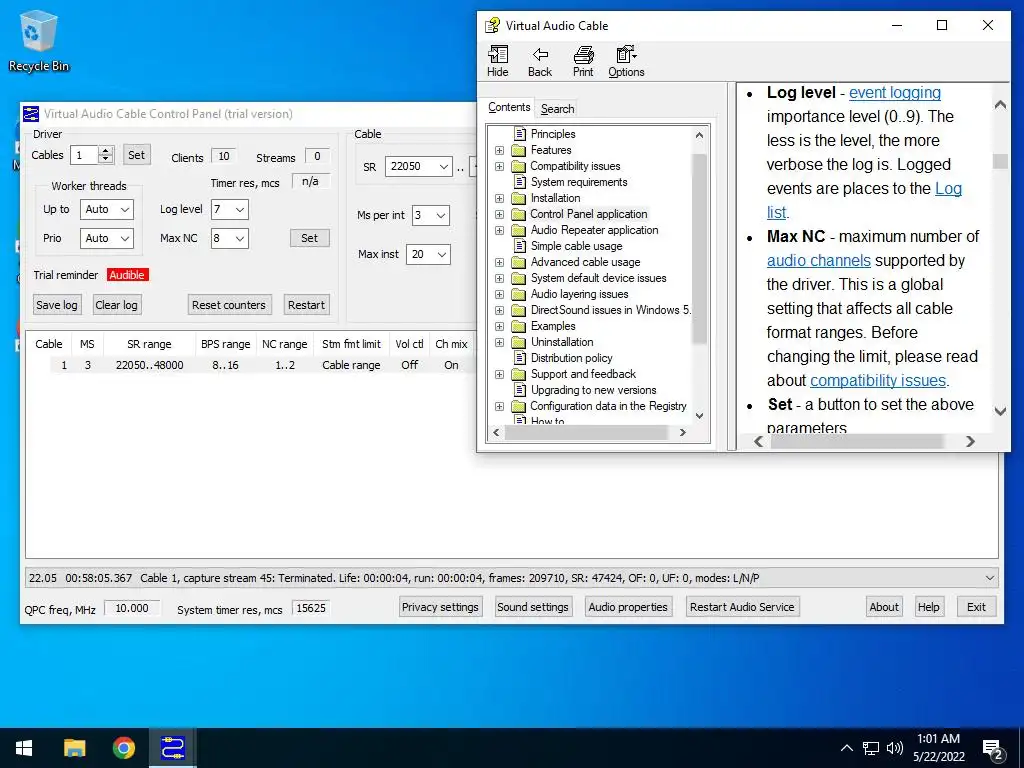The image size is (1024, 768).
Task: Click the Privacy settings button
Action: click(x=440, y=607)
